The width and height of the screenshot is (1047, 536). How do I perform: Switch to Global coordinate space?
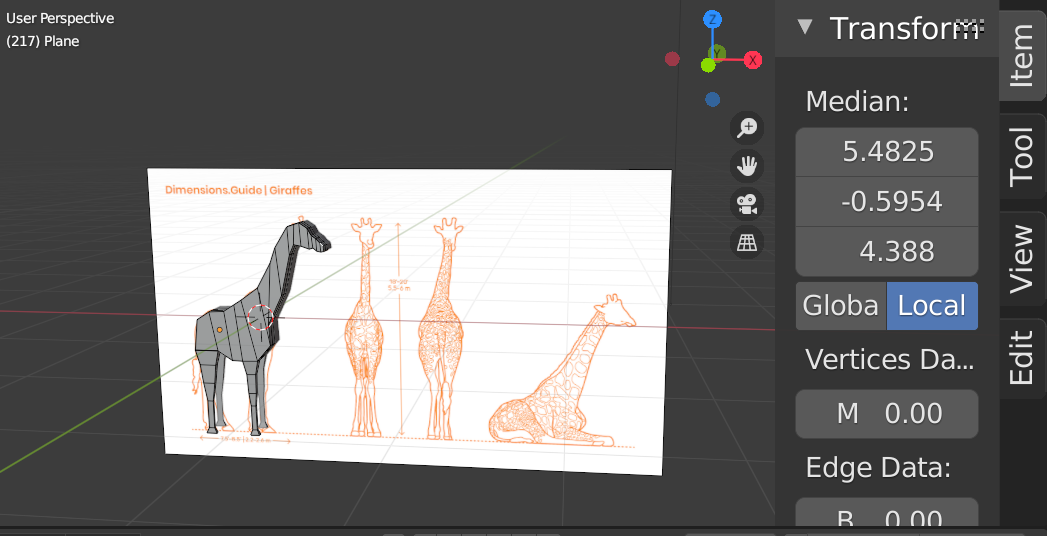[841, 306]
